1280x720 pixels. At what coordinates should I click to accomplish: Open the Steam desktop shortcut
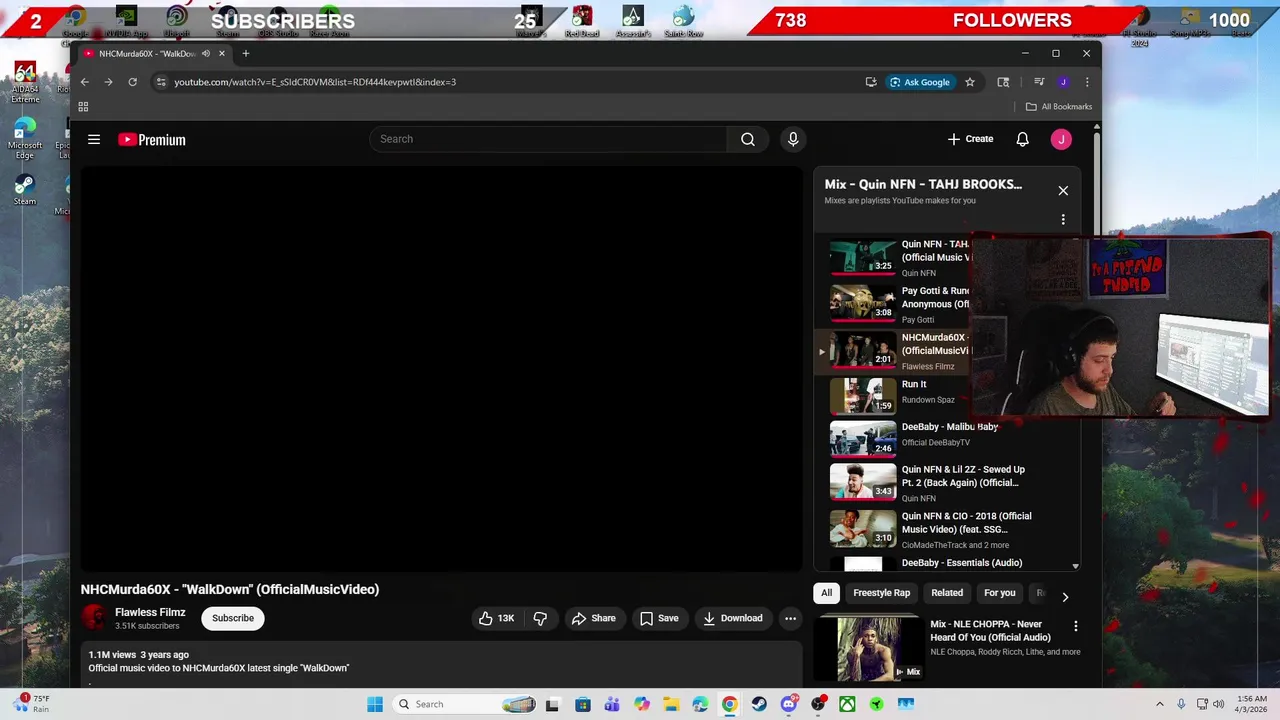[25, 189]
